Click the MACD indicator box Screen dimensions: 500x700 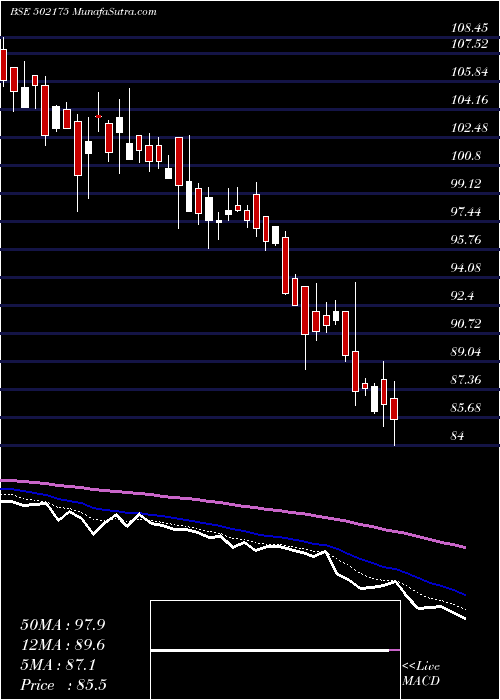click(275, 650)
